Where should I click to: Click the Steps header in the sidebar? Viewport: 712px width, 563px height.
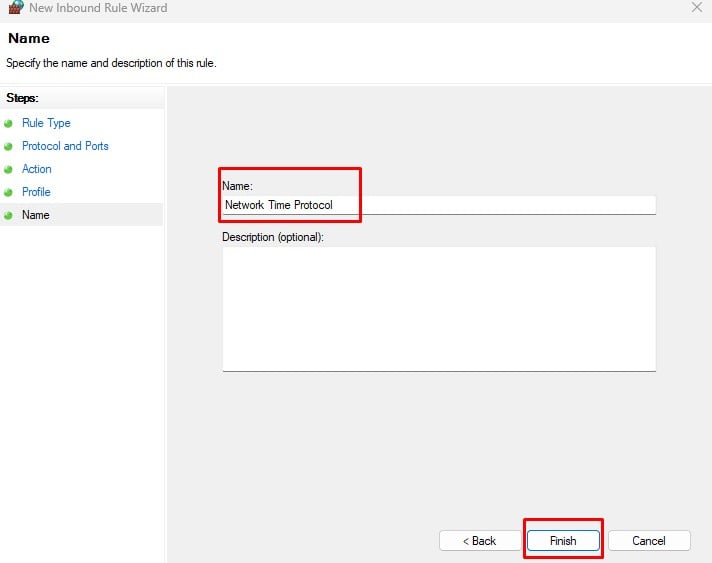[22, 98]
